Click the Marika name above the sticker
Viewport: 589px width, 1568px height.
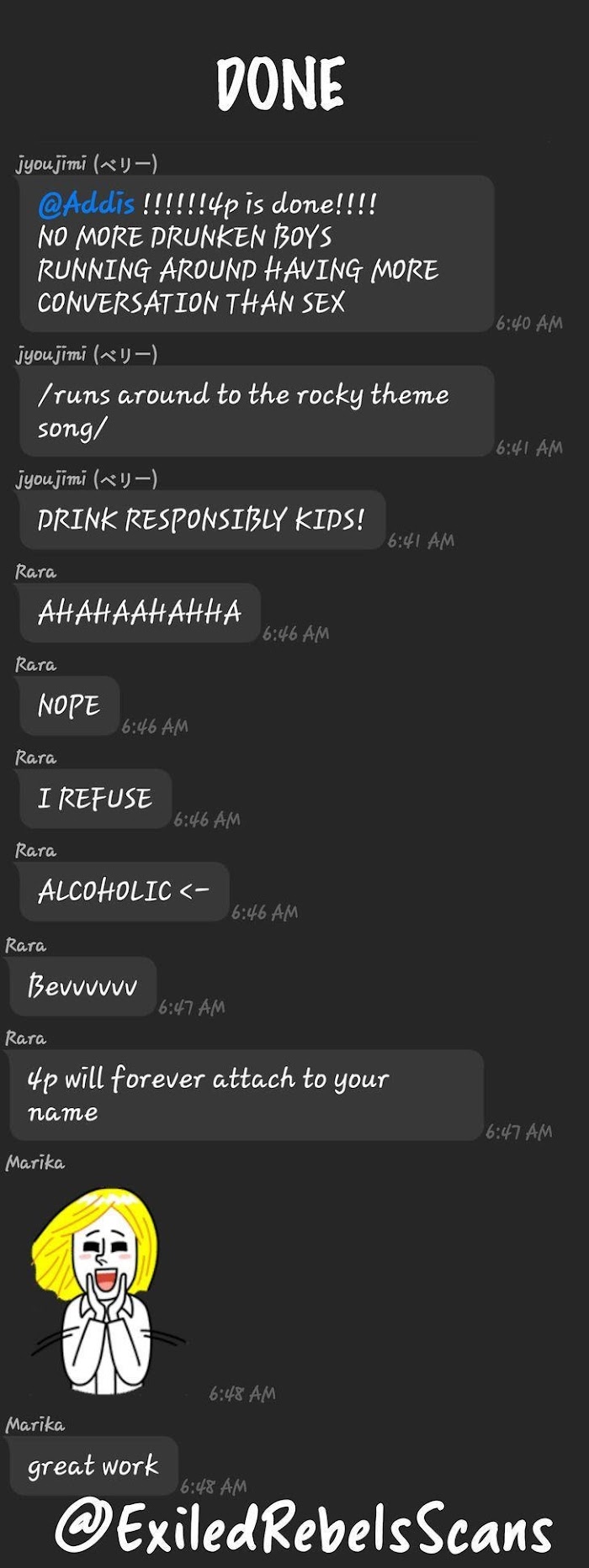pyautogui.click(x=34, y=1163)
